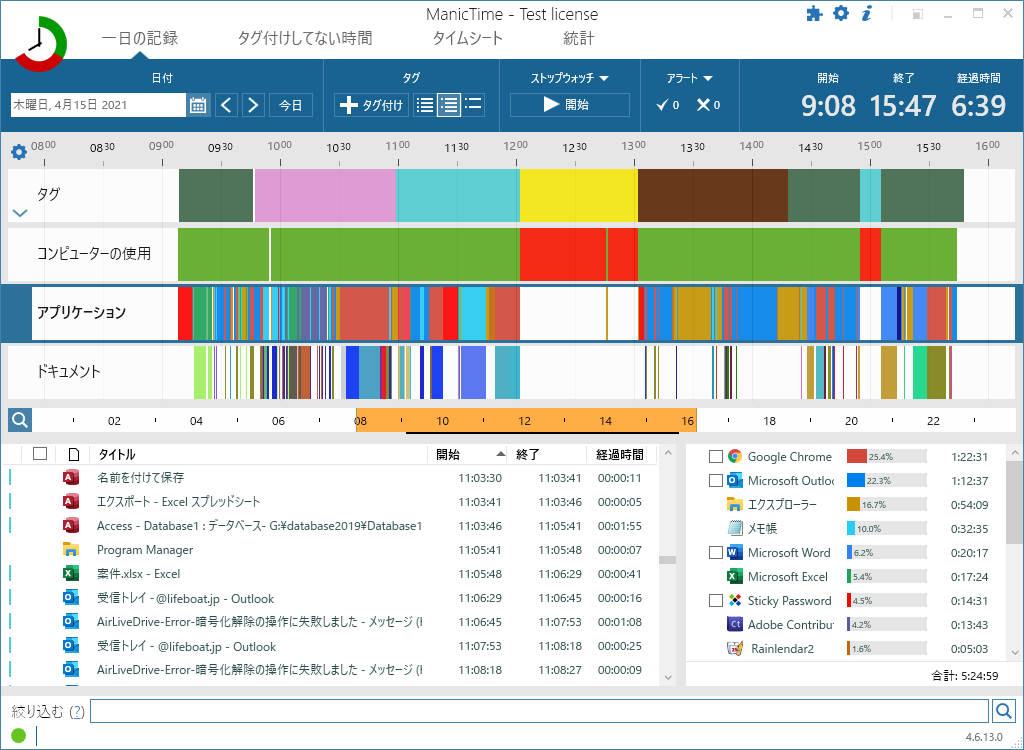The width and height of the screenshot is (1024, 750).
Task: Open timeline settings gear icon
Action: coord(18,152)
